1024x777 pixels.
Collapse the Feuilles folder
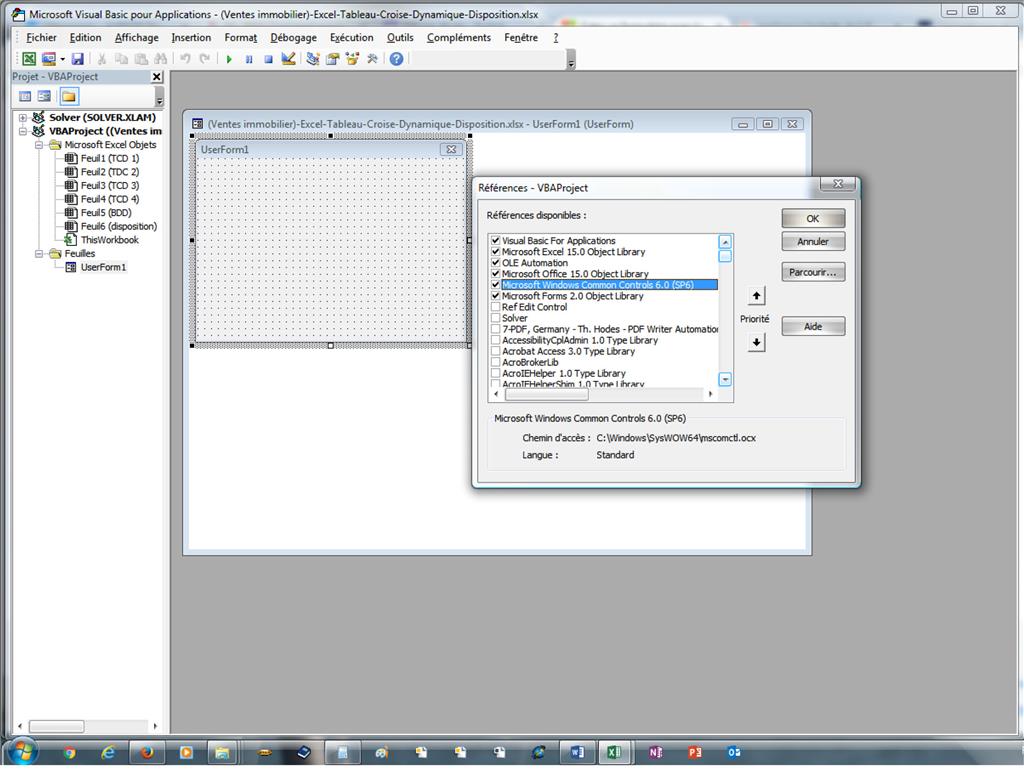pos(39,253)
